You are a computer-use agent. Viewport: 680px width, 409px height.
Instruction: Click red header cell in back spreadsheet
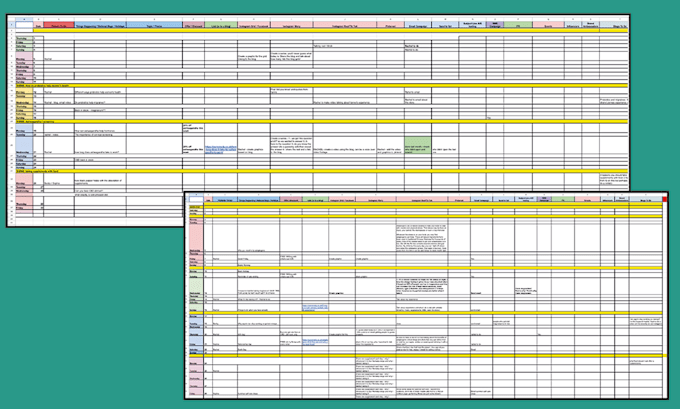59,25
